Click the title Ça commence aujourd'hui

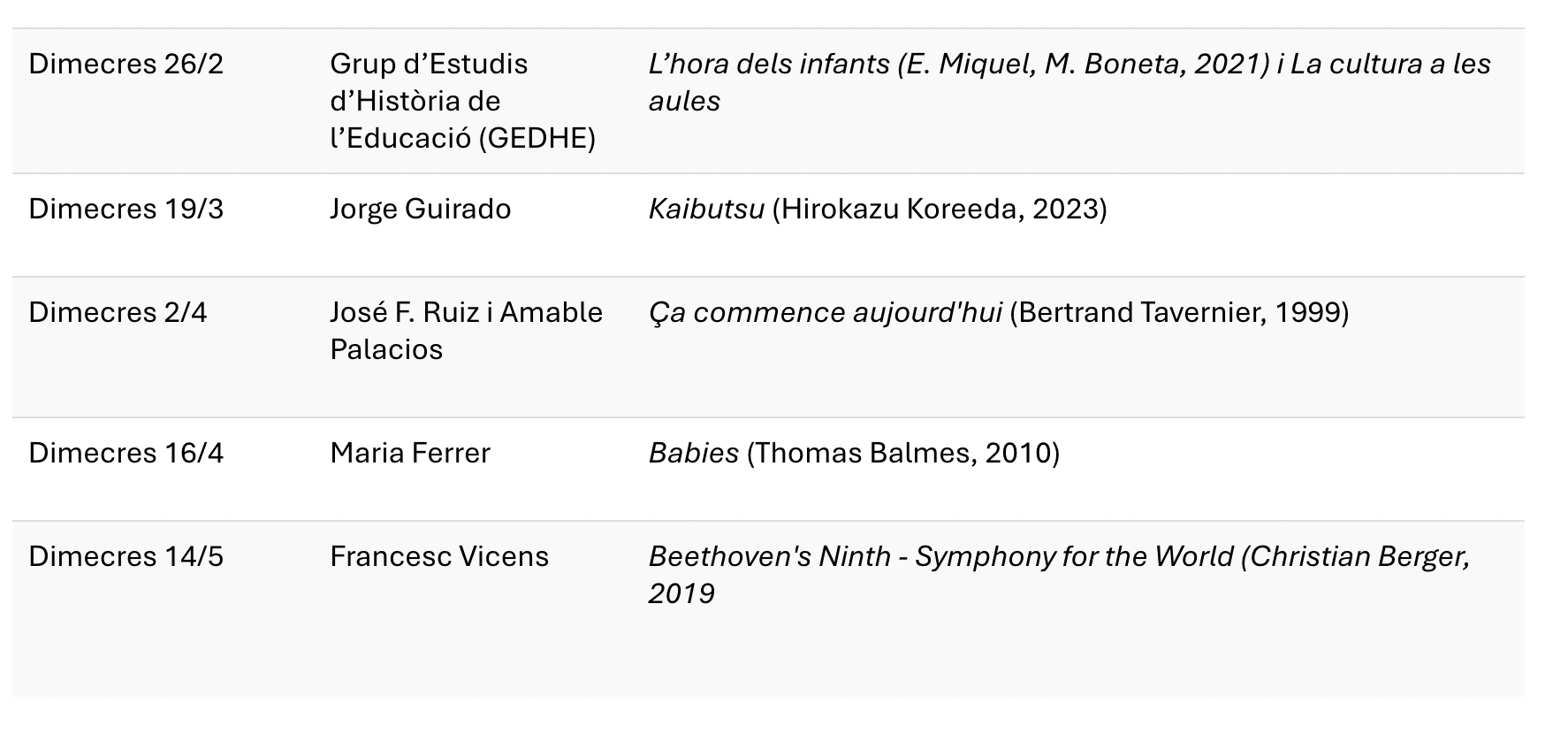(x=825, y=313)
